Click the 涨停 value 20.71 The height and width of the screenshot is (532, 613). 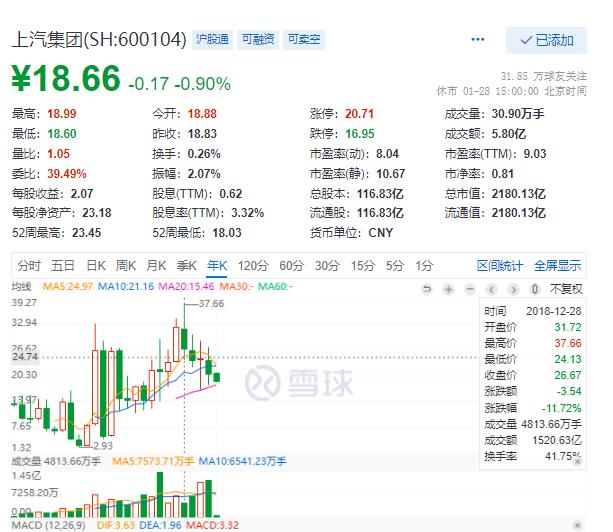click(x=359, y=114)
